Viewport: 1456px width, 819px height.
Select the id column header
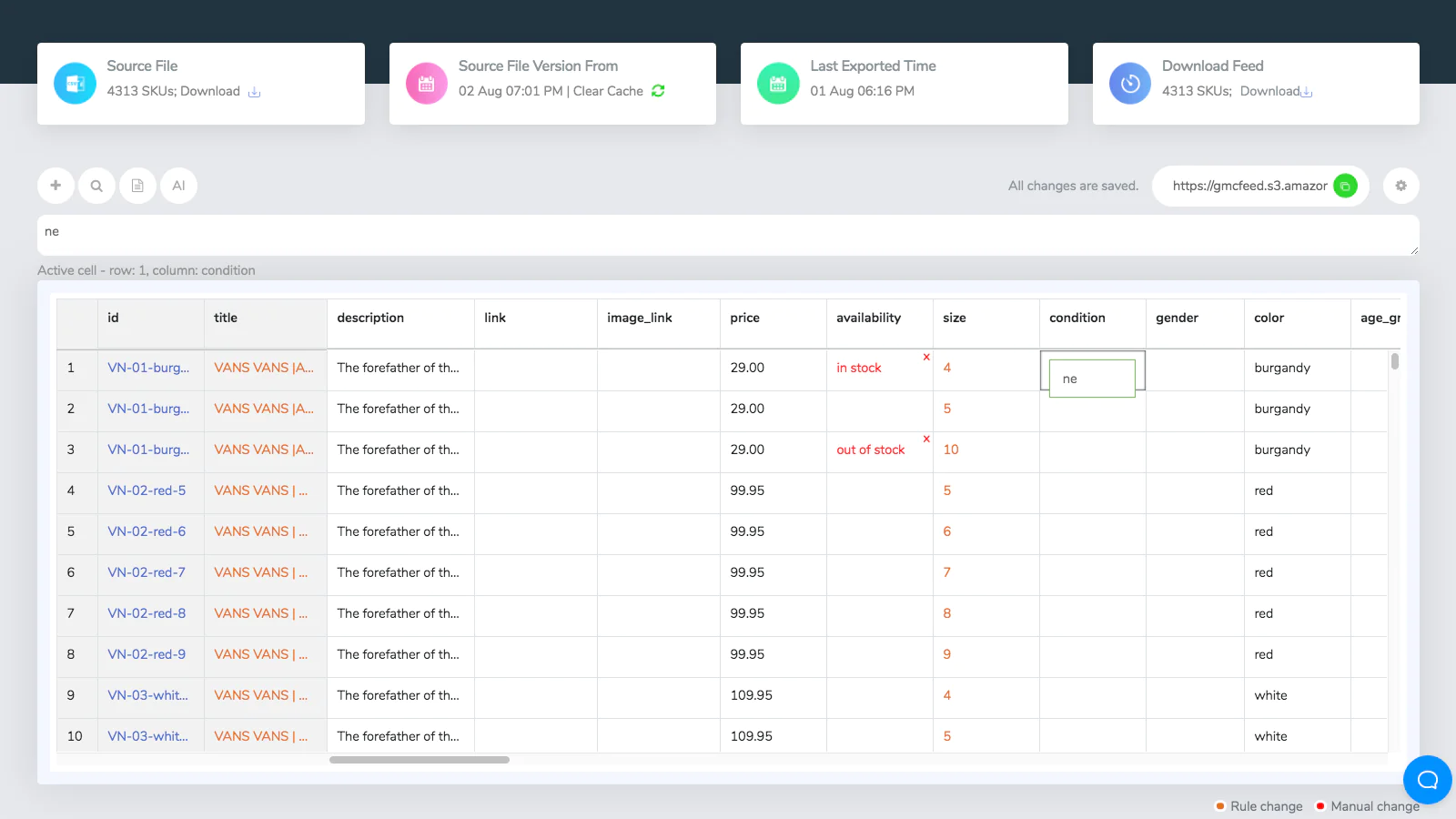point(150,323)
